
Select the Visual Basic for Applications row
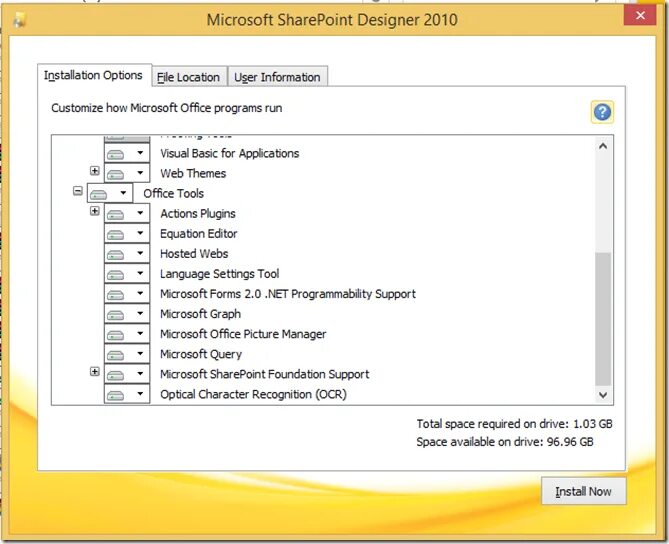[x=230, y=153]
